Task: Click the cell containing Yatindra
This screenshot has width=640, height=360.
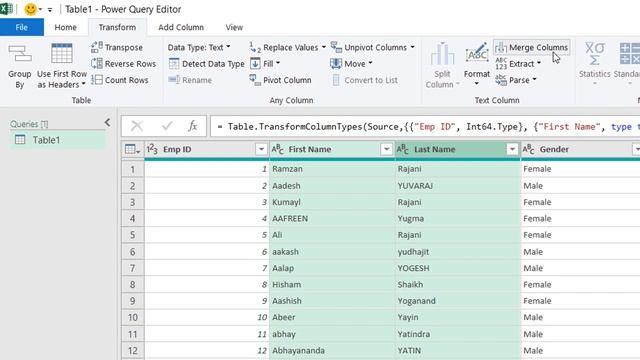Action: (458, 334)
